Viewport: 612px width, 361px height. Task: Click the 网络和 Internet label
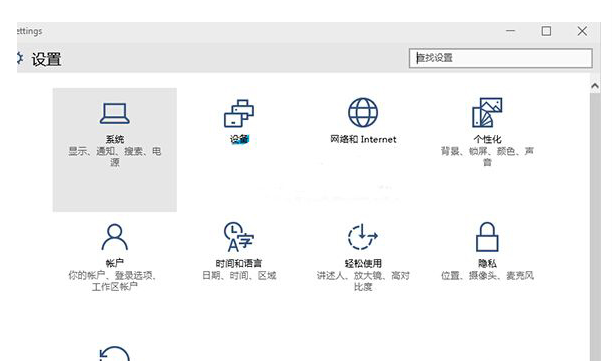(x=363, y=139)
